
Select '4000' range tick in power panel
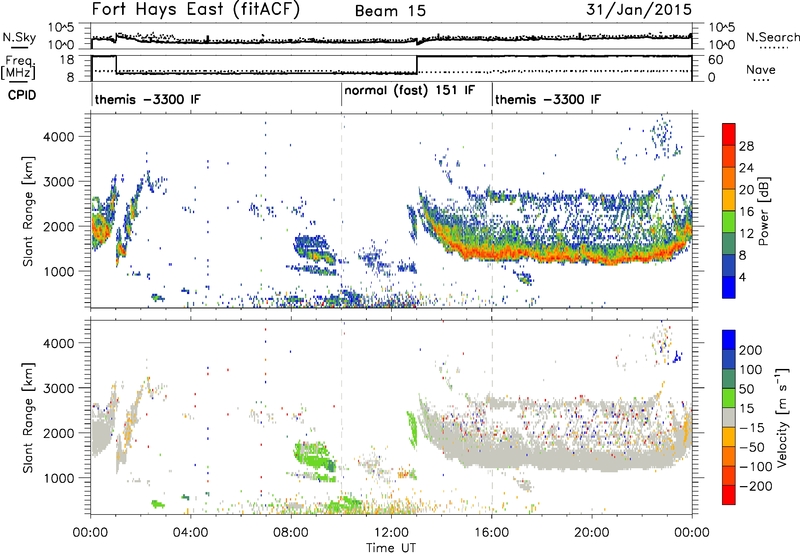pyautogui.click(x=58, y=137)
